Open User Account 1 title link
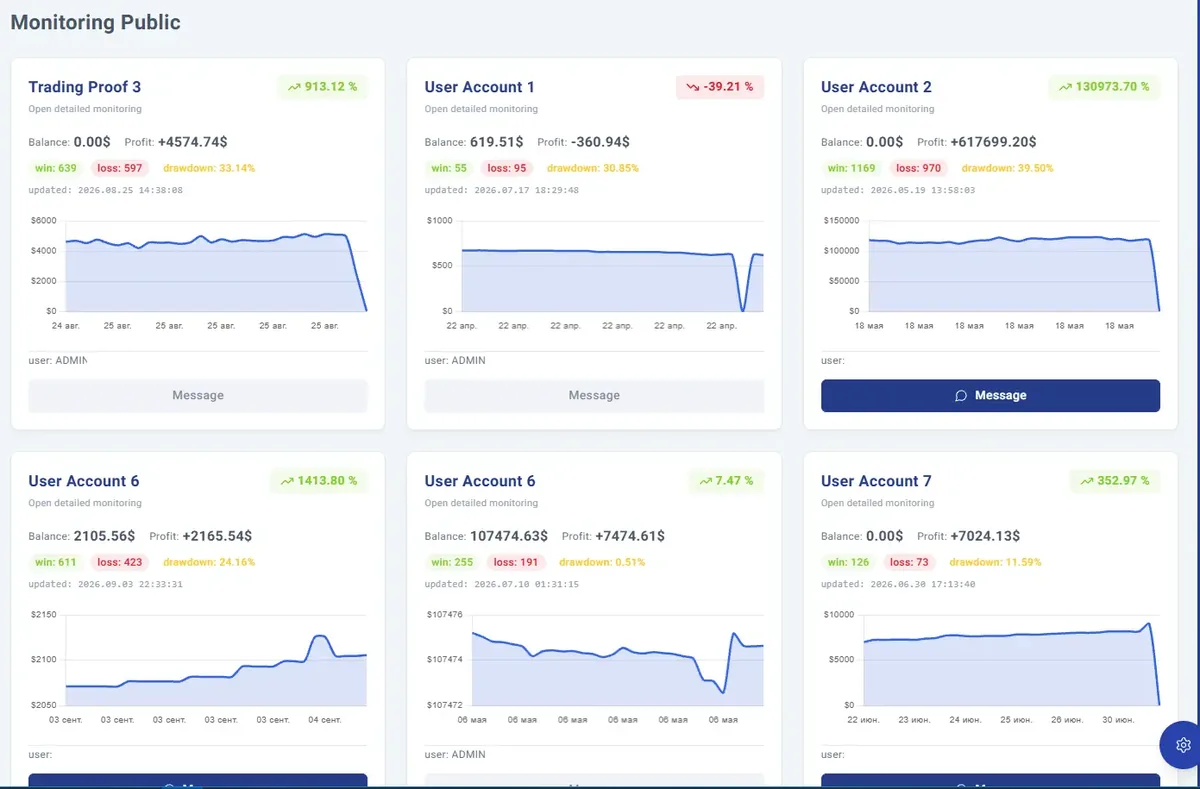This screenshot has height=789, width=1200. [x=479, y=87]
